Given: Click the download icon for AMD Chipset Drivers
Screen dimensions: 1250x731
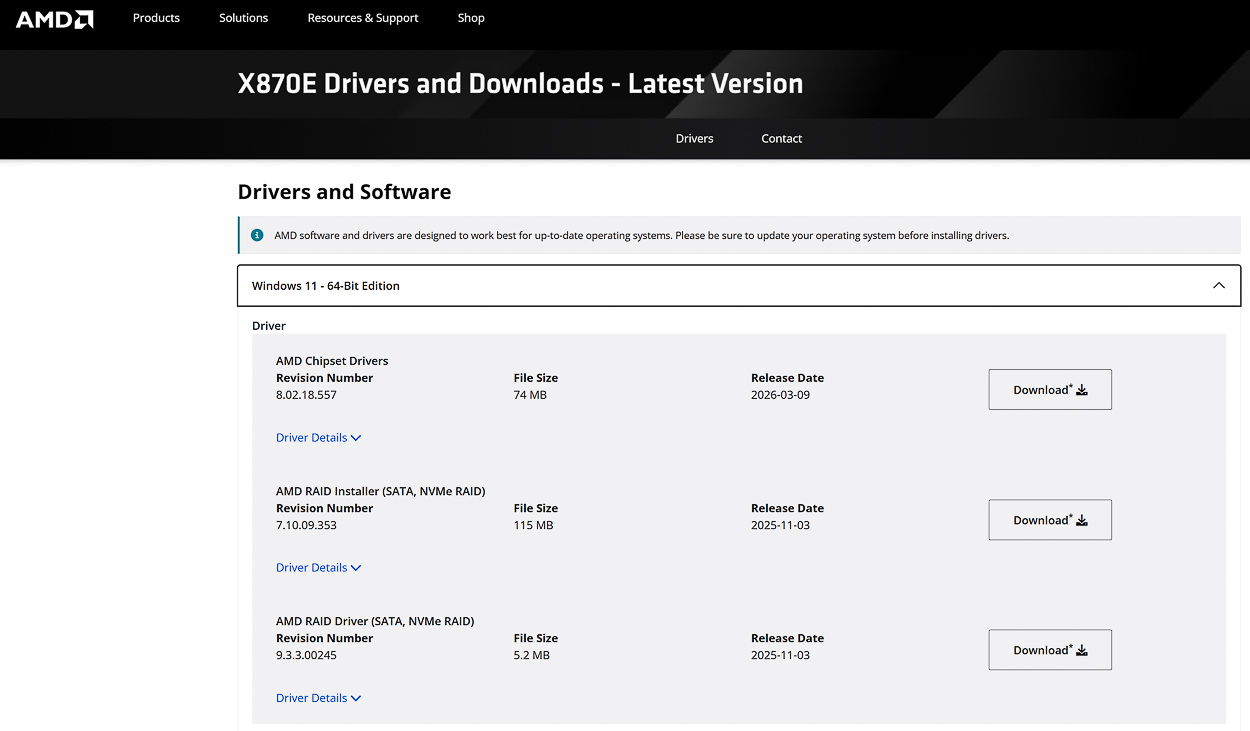Looking at the screenshot, I should [1082, 390].
